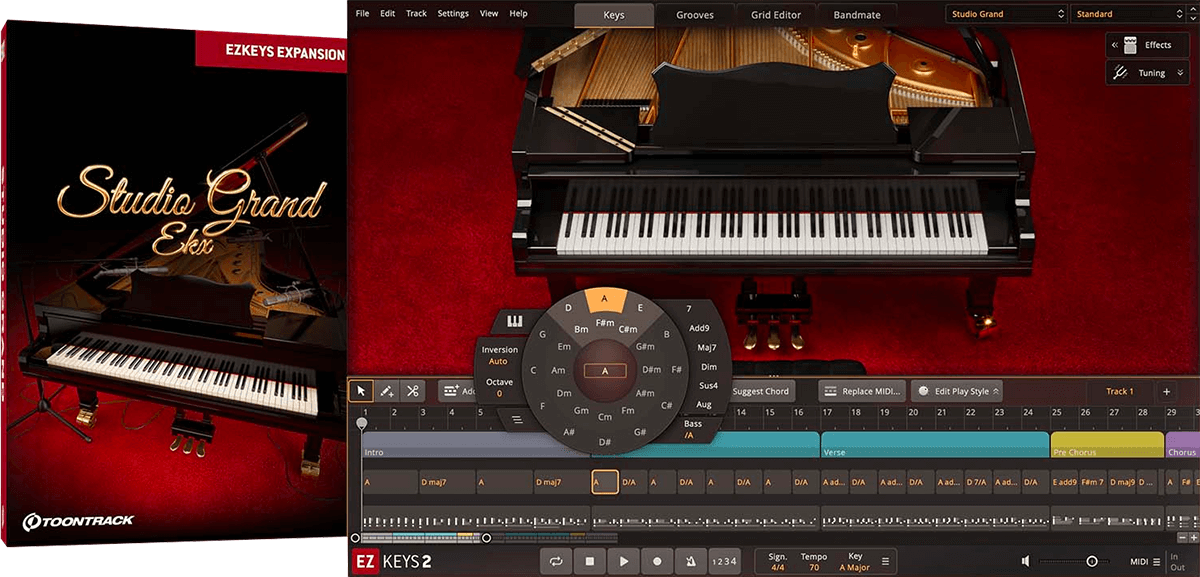Open the Effects panel
This screenshot has width=1200, height=577.
tap(1149, 45)
